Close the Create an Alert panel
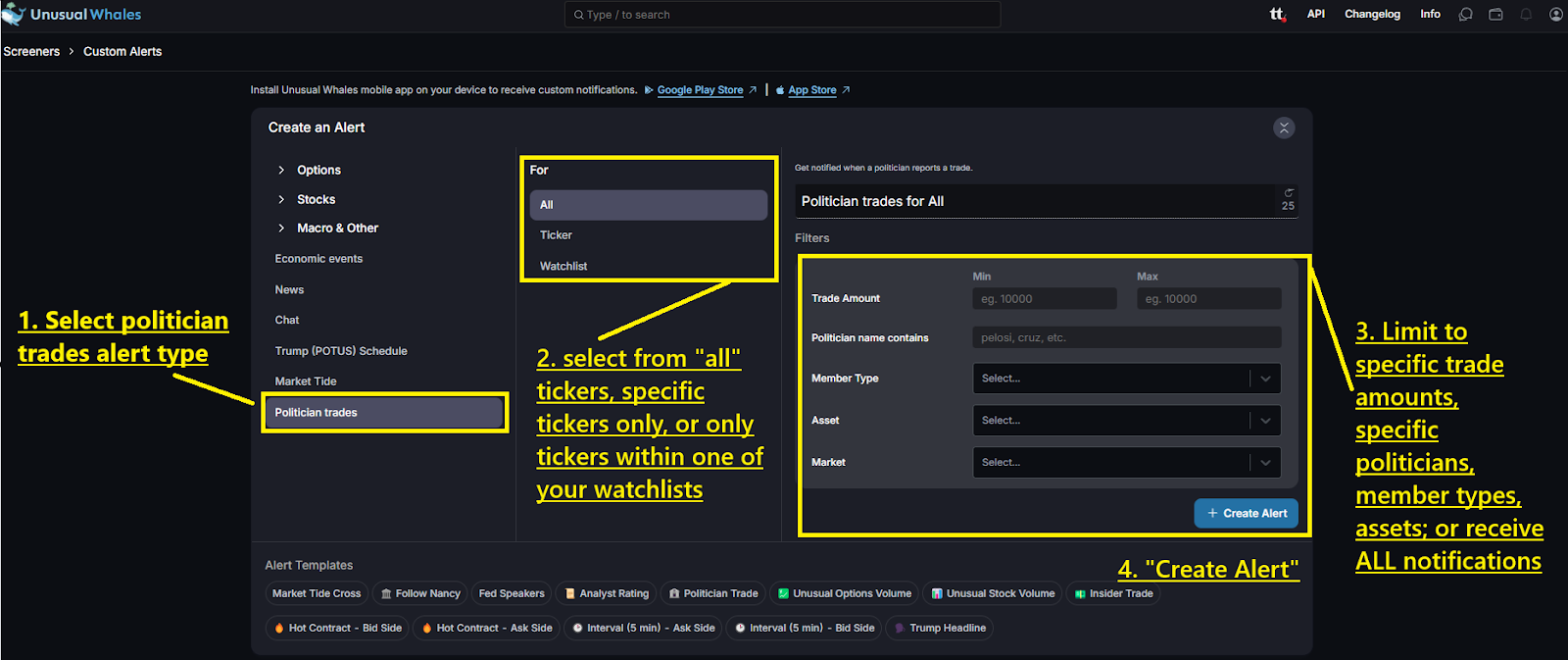This screenshot has height=660, width=1568. (x=1284, y=127)
